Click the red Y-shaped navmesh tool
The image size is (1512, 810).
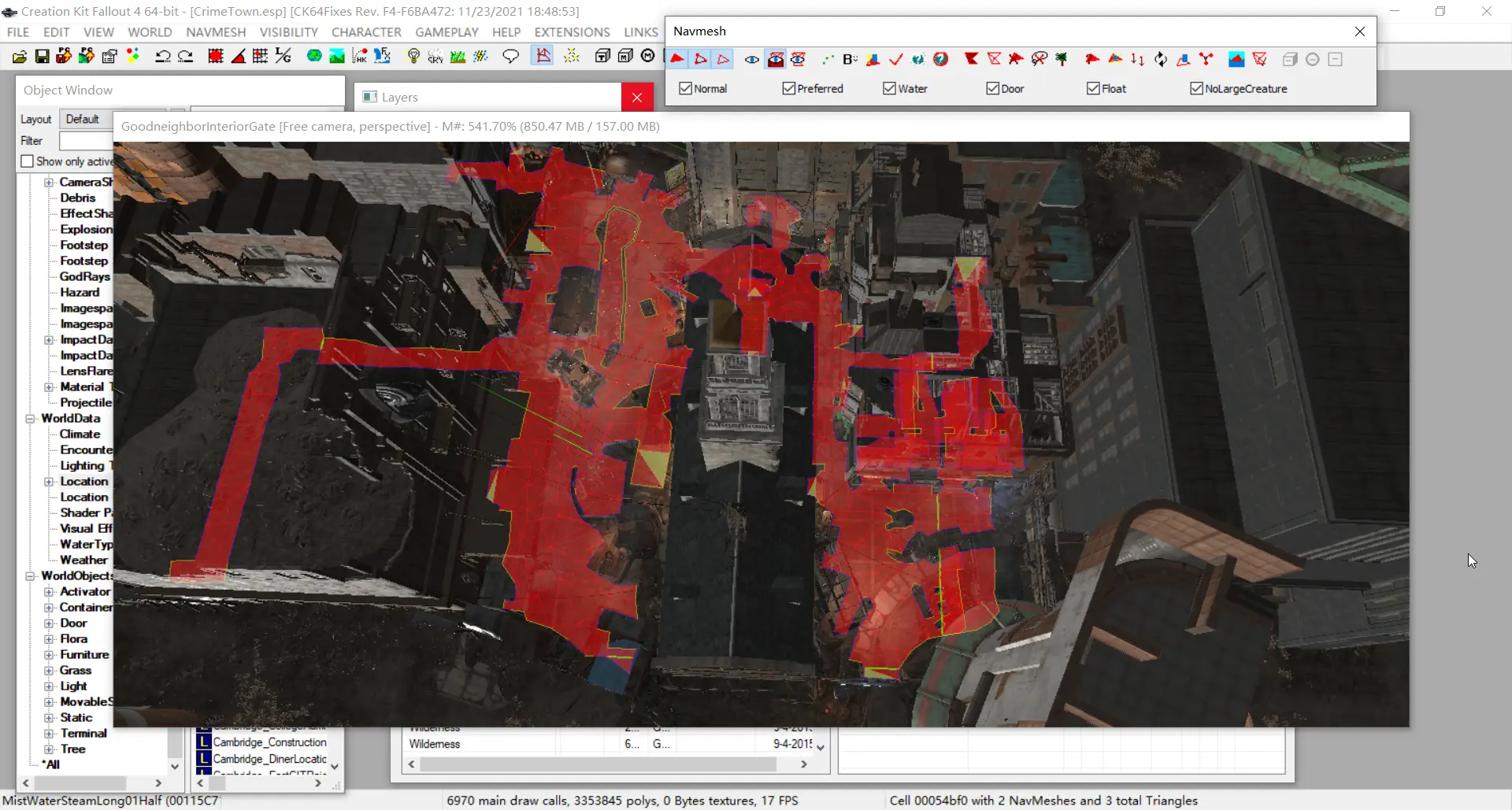1206,59
